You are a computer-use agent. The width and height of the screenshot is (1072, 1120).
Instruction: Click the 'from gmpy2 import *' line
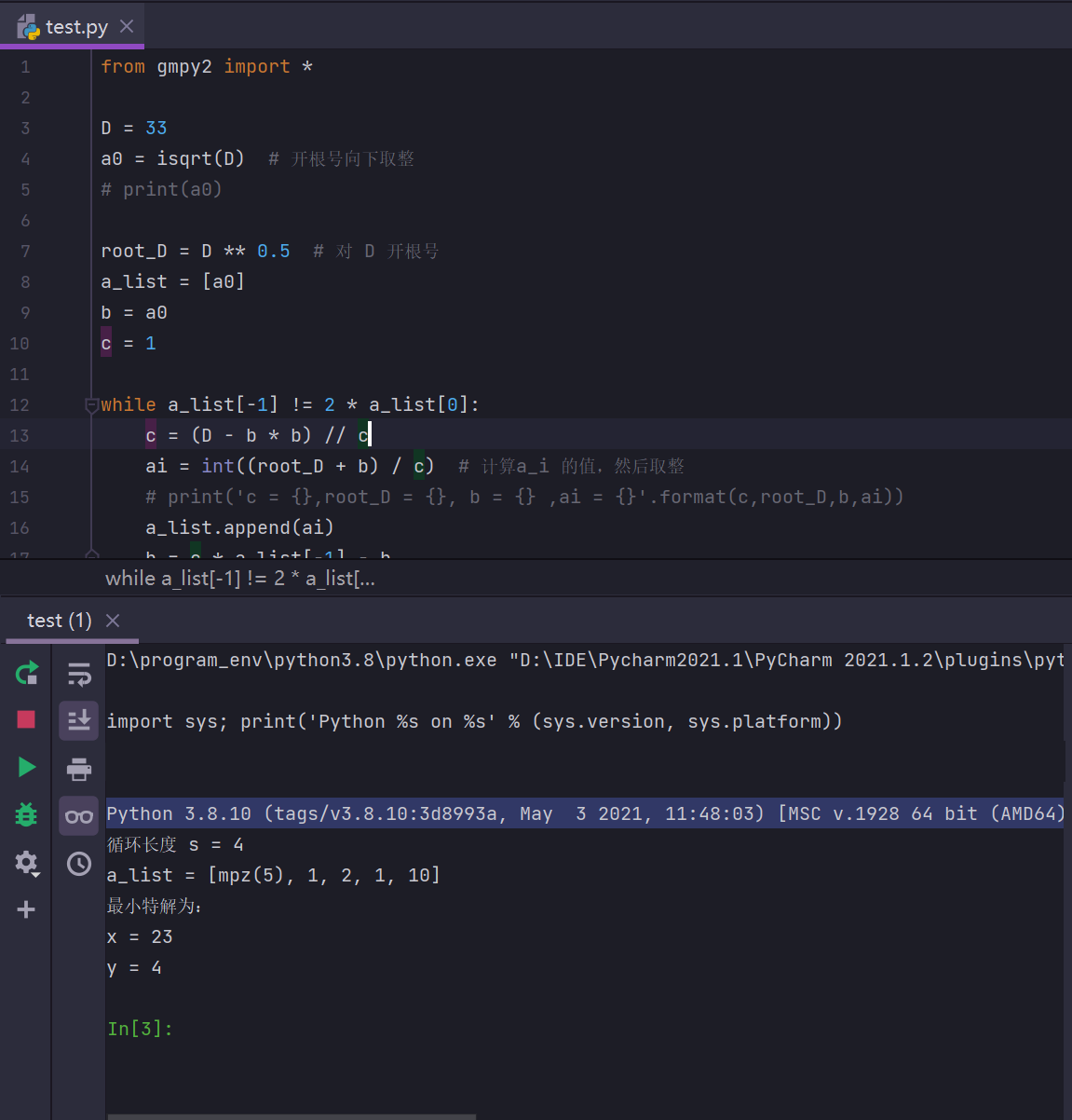pyautogui.click(x=207, y=66)
